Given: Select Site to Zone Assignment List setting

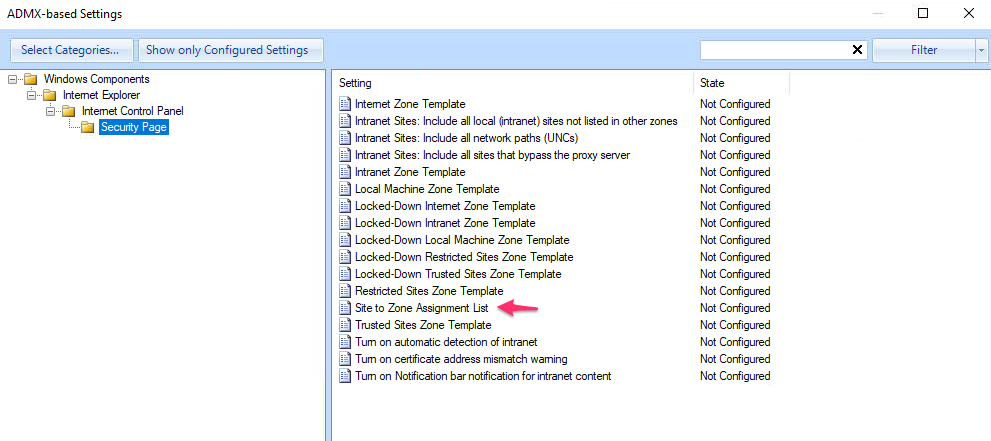Looking at the screenshot, I should [x=422, y=308].
